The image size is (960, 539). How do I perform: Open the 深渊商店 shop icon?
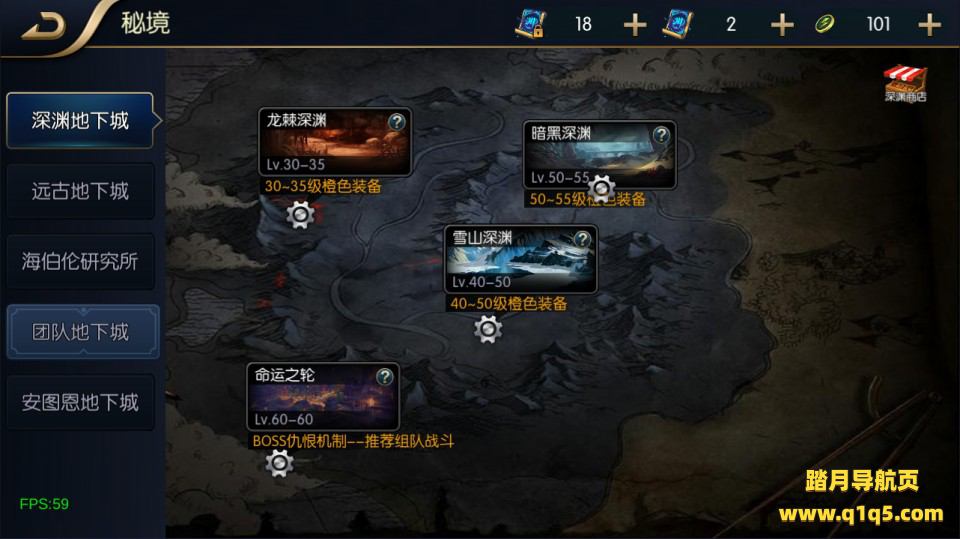click(x=905, y=83)
